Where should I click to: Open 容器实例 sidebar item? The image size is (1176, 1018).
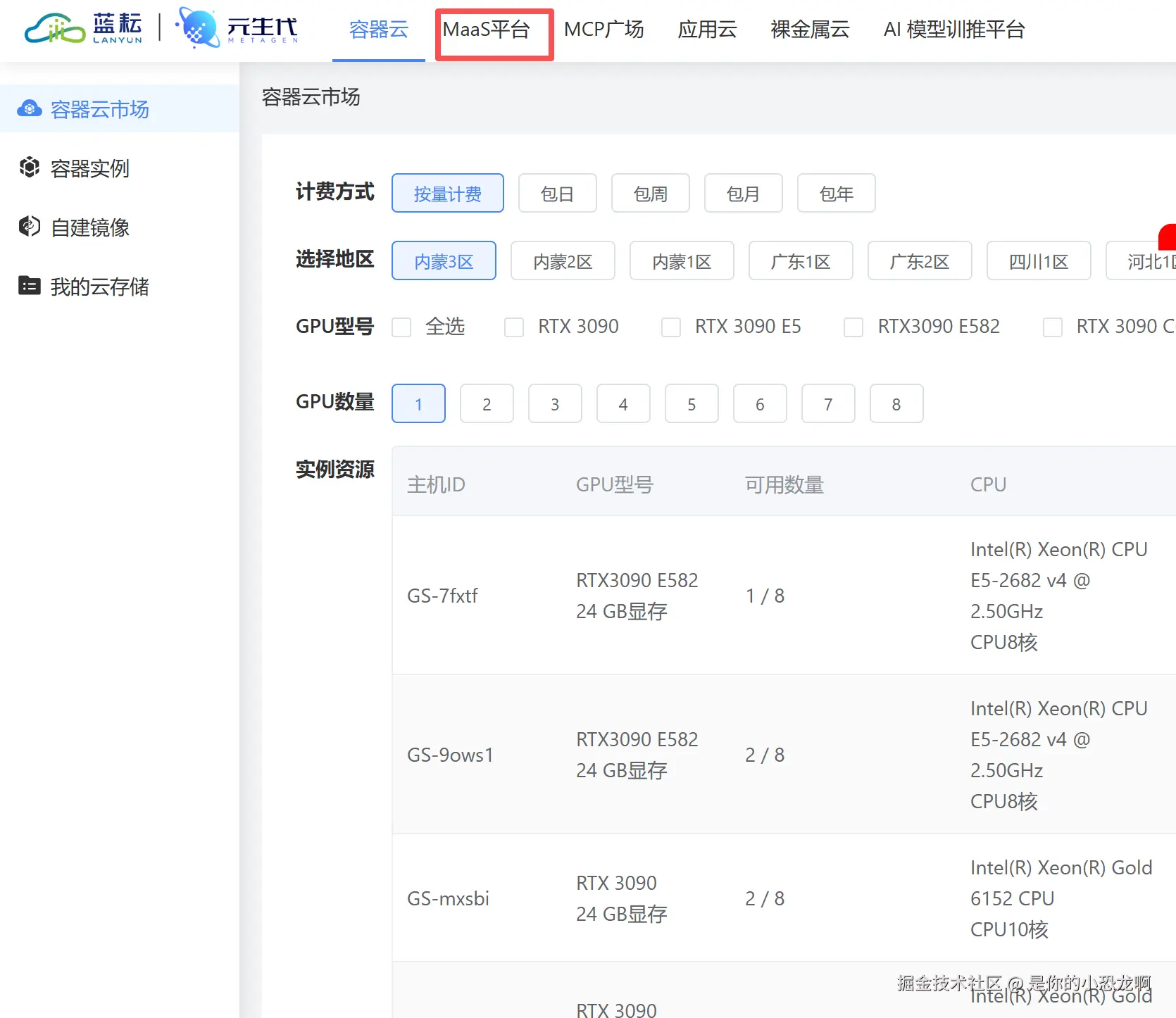(120, 168)
